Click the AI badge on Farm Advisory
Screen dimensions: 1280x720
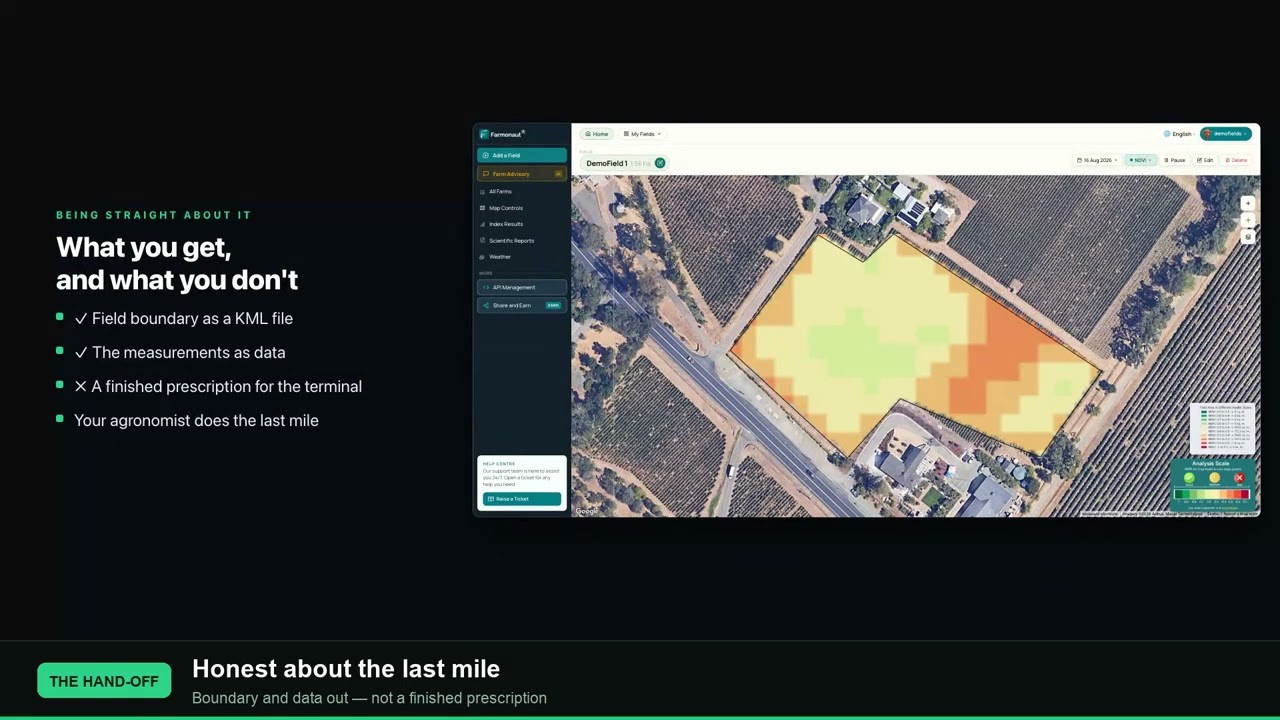click(558, 174)
